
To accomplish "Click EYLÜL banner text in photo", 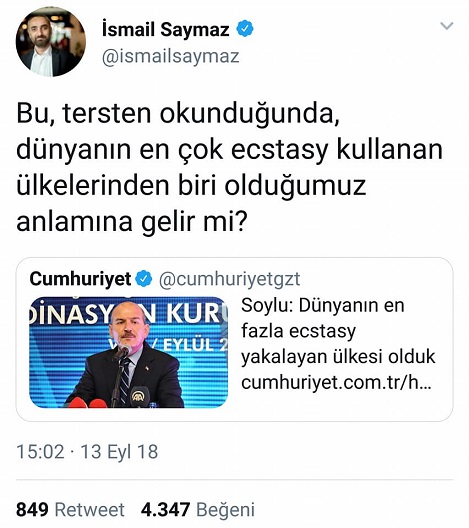I will pos(193,345).
